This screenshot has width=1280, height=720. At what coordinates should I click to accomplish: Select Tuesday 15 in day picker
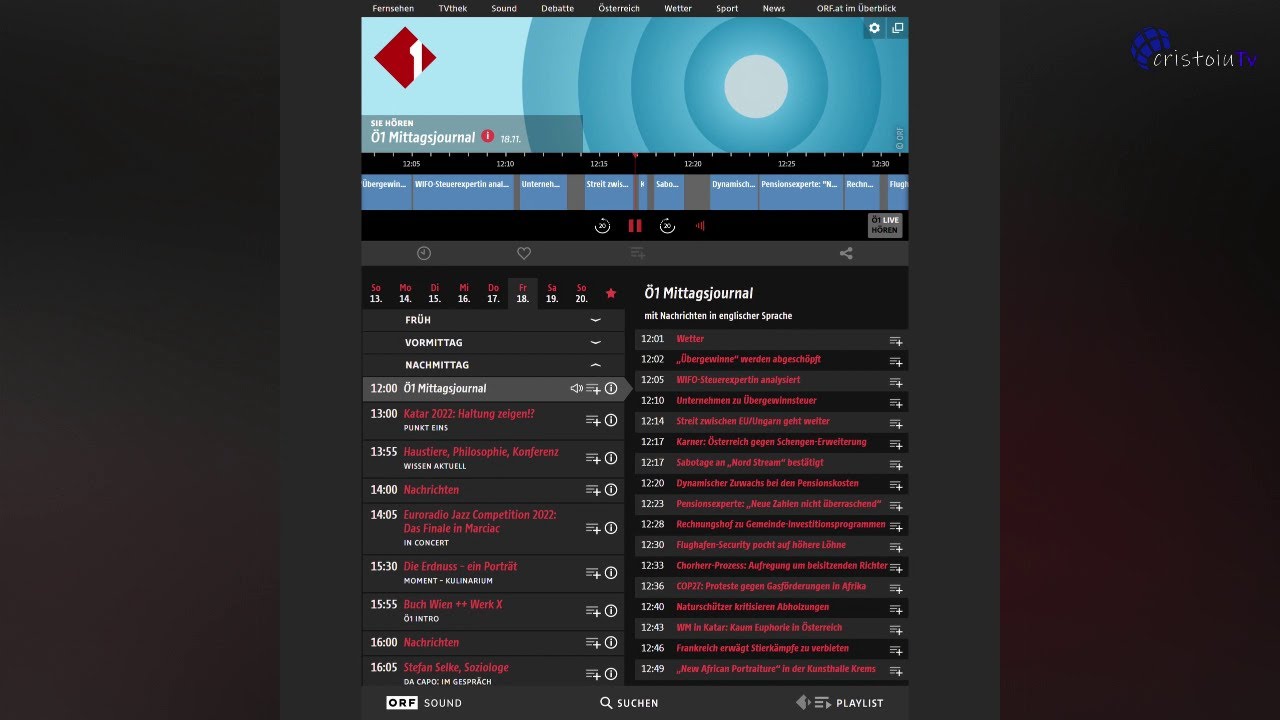(x=435, y=293)
